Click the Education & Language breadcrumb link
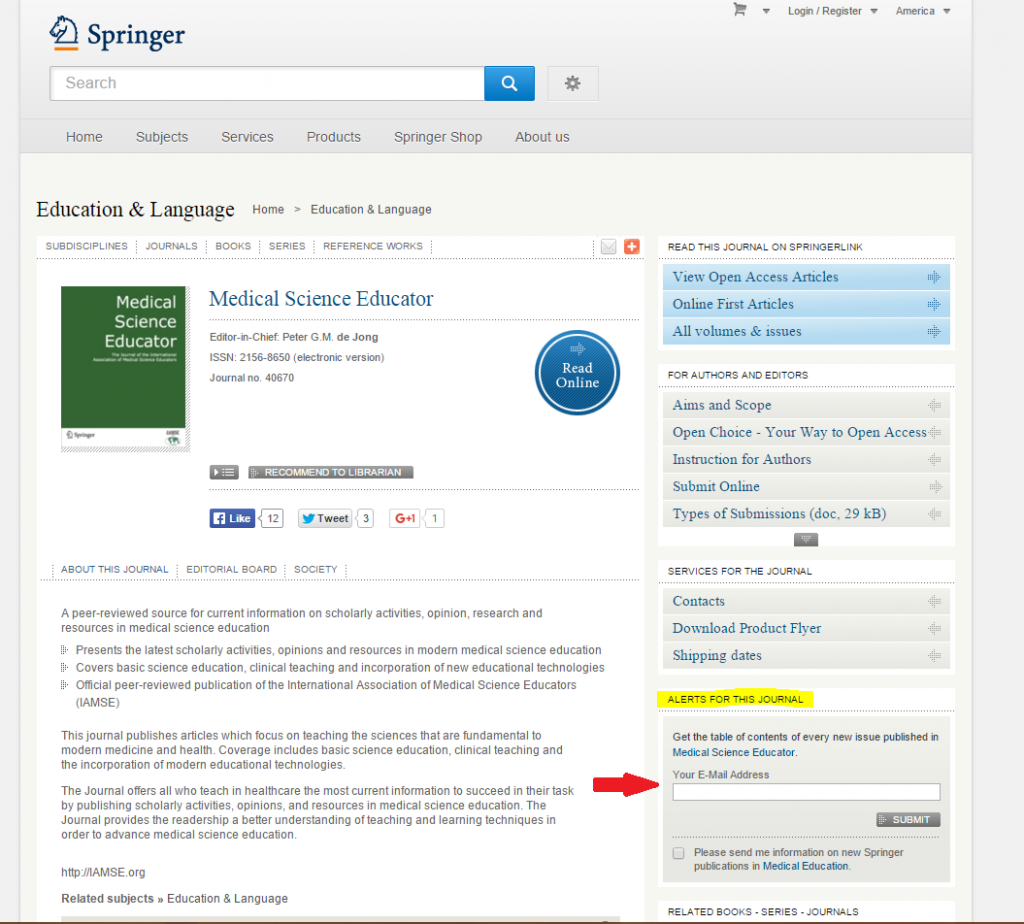The image size is (1024, 924). coord(371,210)
